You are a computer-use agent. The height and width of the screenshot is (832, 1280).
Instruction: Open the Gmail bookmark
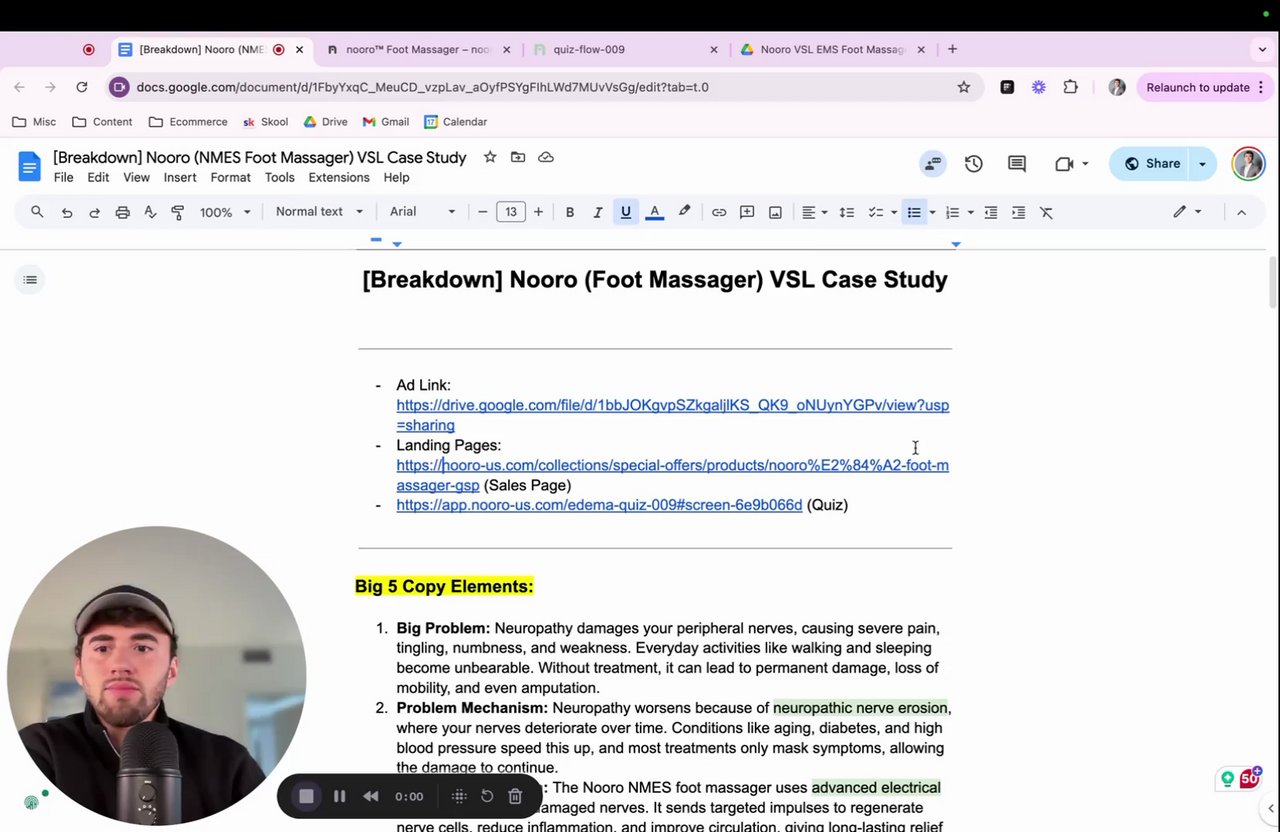point(386,122)
